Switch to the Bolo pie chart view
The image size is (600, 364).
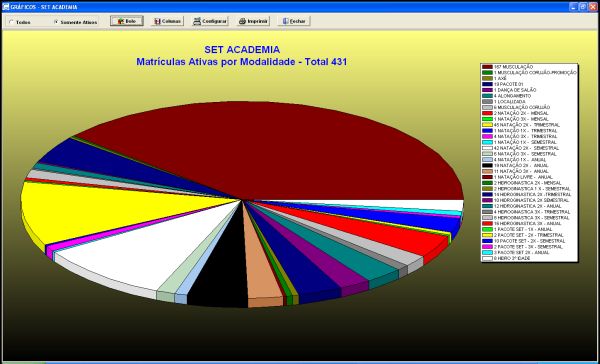[x=127, y=21]
